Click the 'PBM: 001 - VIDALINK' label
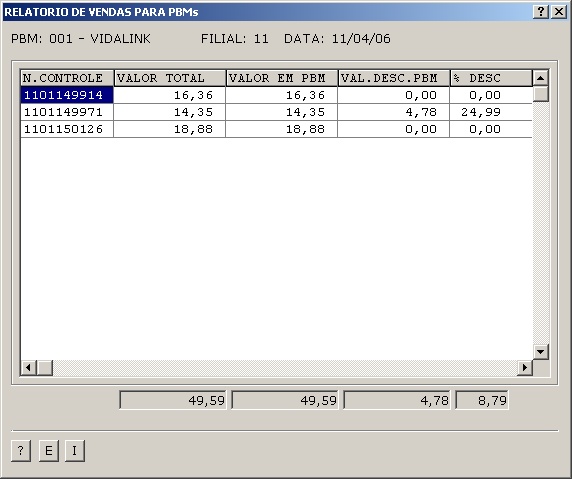Image resolution: width=572 pixels, height=479 pixels. (x=81, y=39)
